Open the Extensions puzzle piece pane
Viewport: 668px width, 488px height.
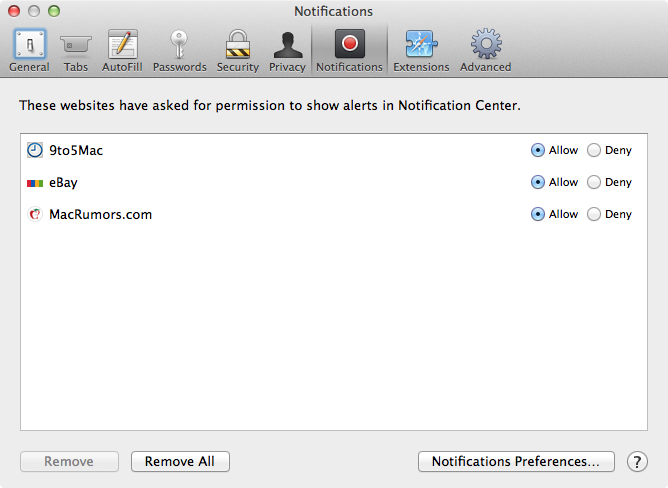421,51
